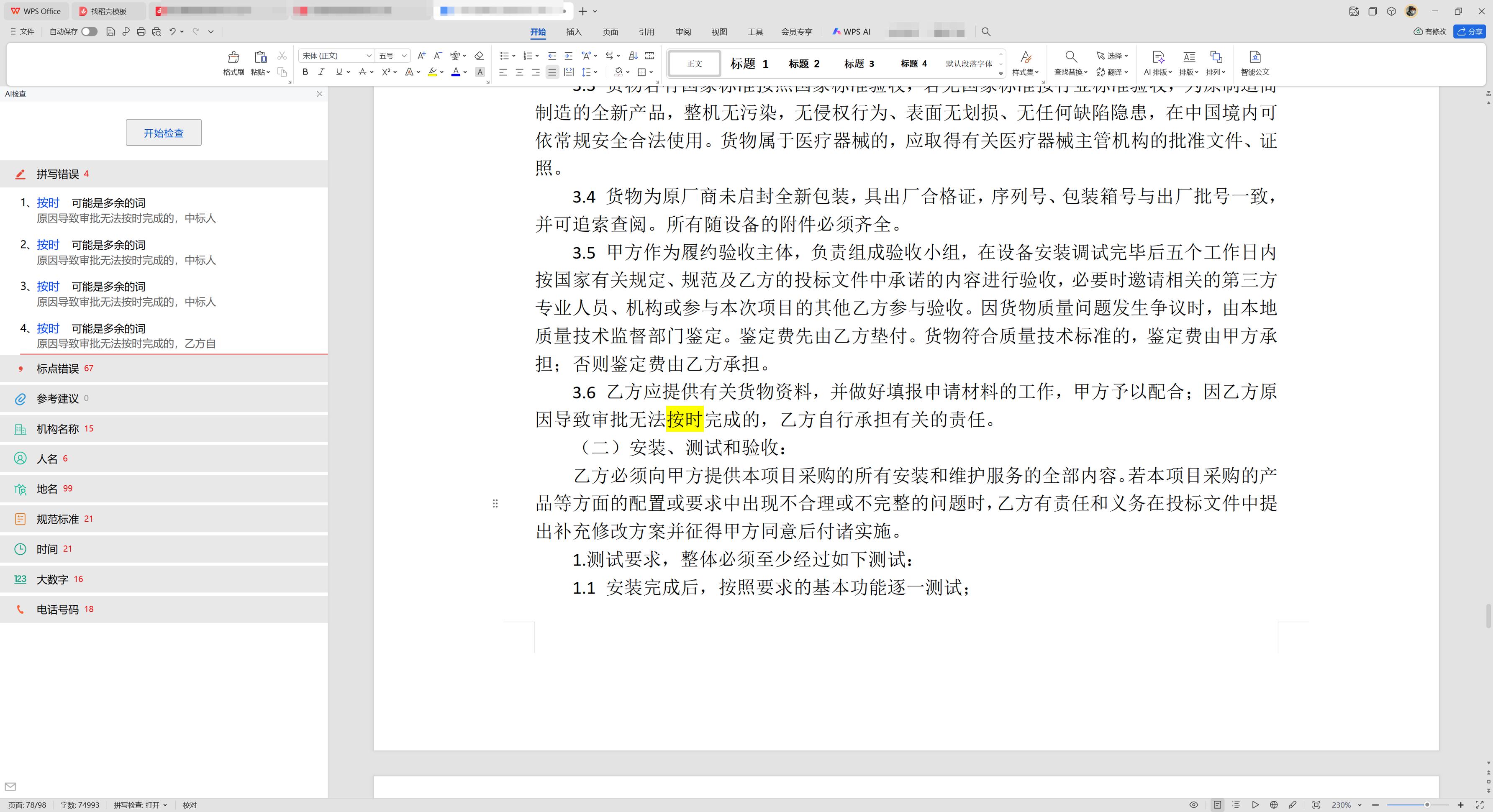Select the 标题 2 style
The height and width of the screenshot is (812, 1493).
click(x=804, y=64)
